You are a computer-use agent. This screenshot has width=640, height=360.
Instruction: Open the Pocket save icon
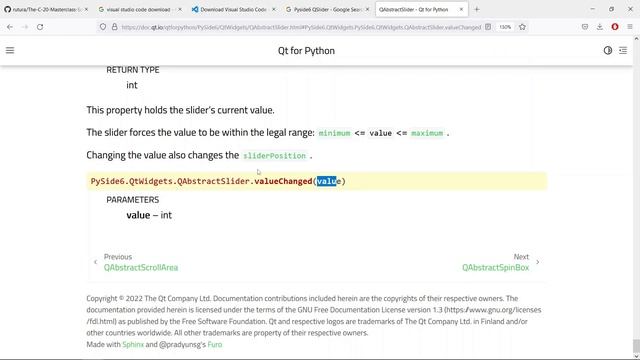pyautogui.click(x=585, y=27)
